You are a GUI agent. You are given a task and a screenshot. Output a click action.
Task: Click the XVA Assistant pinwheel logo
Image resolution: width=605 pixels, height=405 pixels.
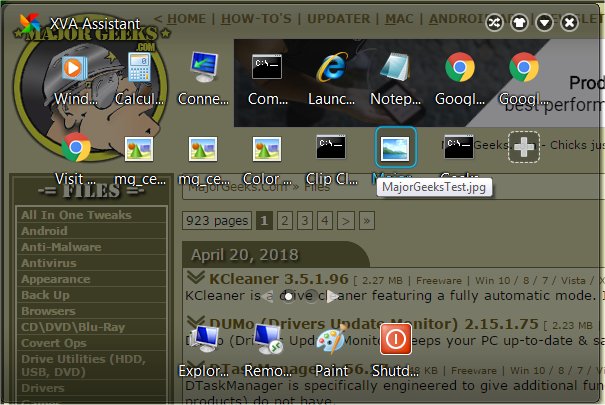(30, 23)
